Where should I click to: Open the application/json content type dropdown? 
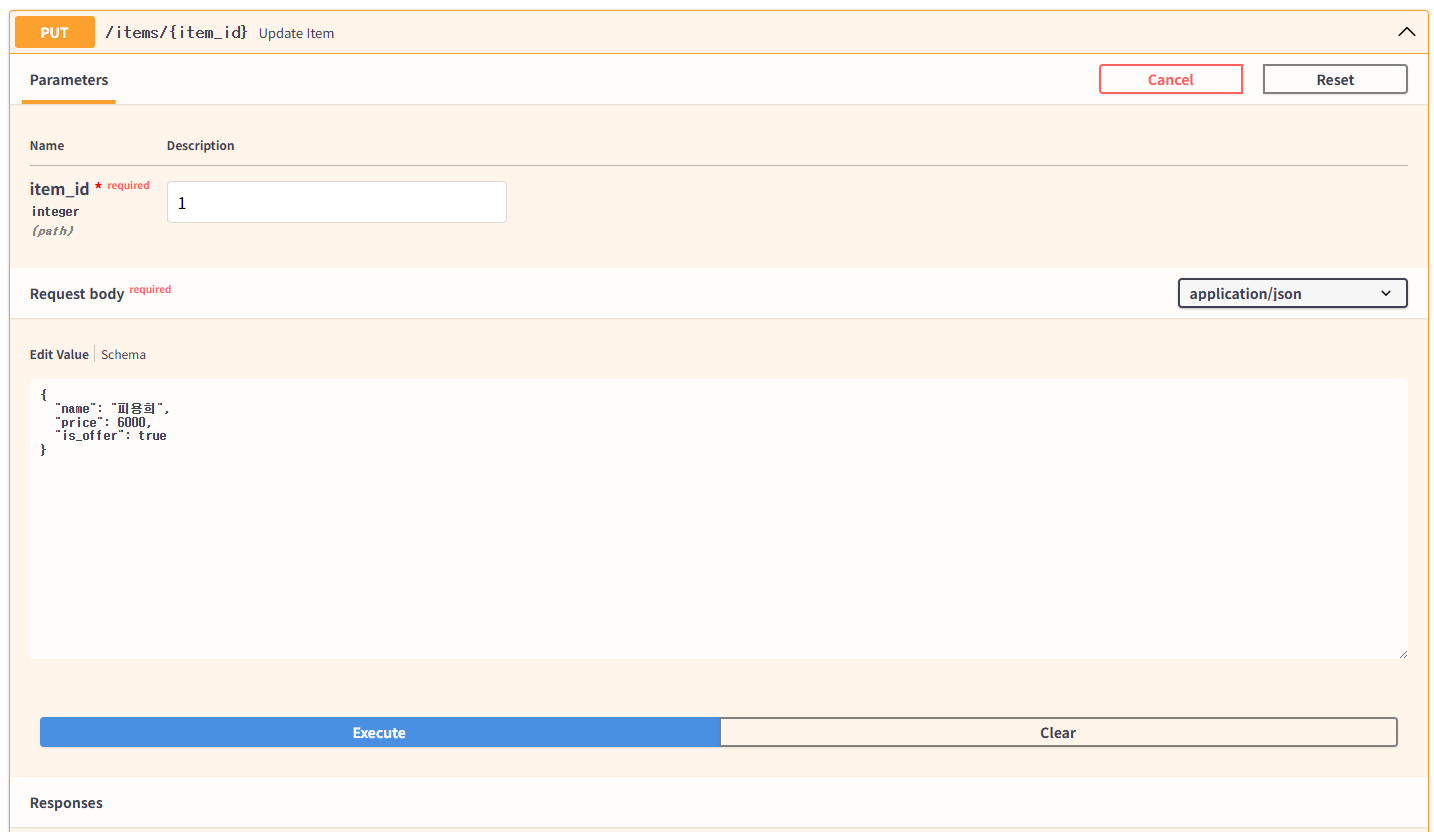click(1292, 294)
